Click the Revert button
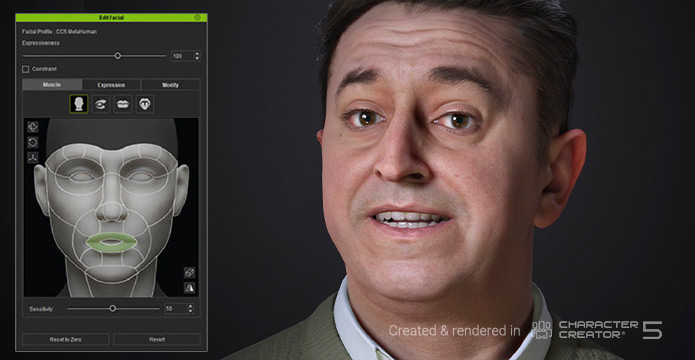695x360 pixels. [x=157, y=340]
